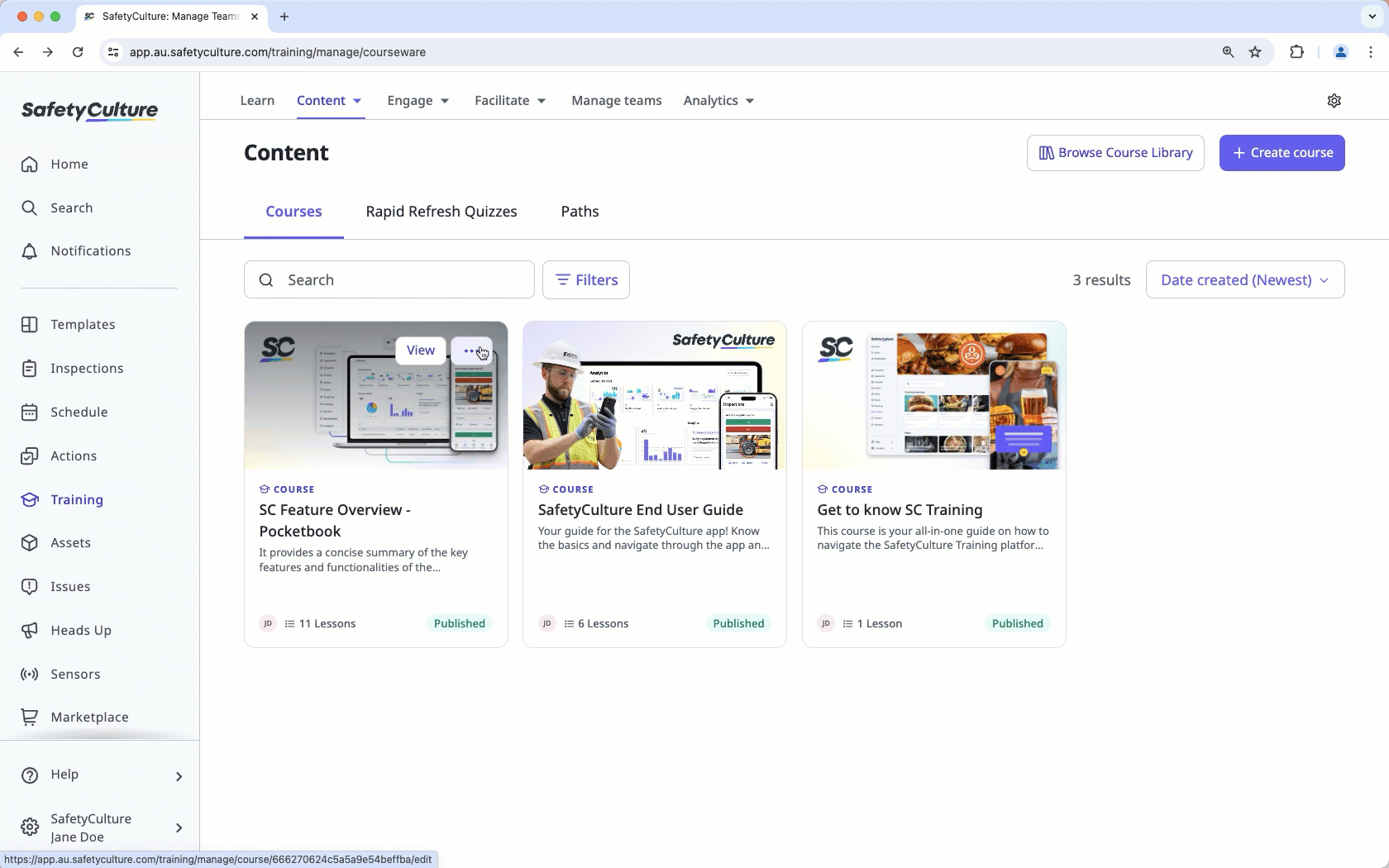The height and width of the screenshot is (868, 1389).
Task: Click JD avatar on SC Feature Overview card
Action: tap(267, 624)
